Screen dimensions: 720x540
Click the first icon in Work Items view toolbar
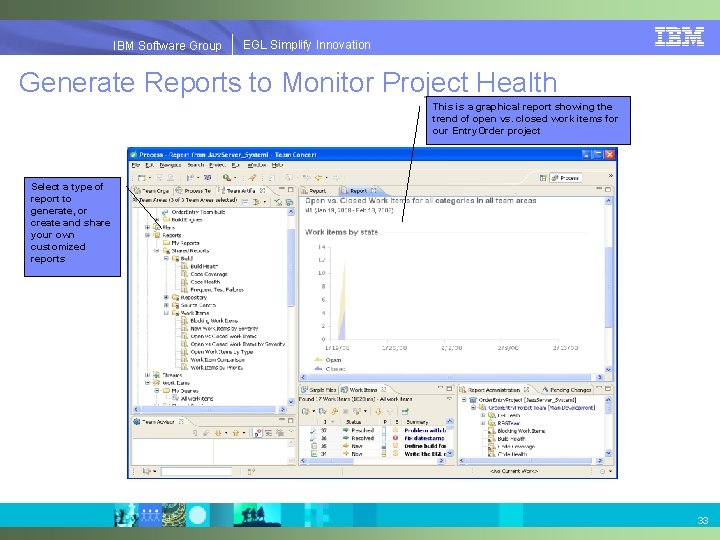click(306, 411)
